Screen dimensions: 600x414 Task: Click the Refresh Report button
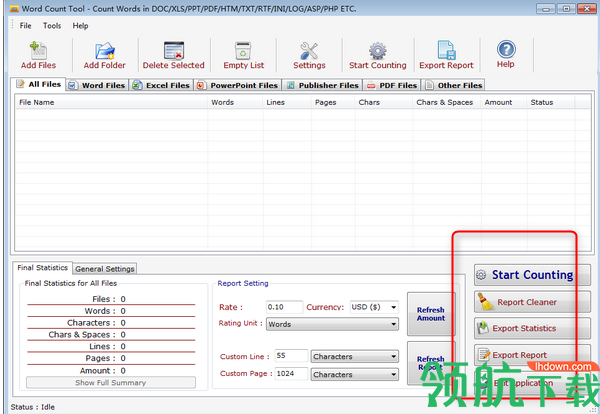point(431,363)
